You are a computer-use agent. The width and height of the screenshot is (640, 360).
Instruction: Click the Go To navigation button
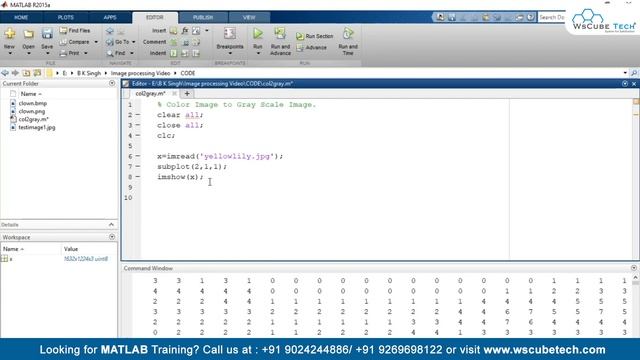coord(118,42)
